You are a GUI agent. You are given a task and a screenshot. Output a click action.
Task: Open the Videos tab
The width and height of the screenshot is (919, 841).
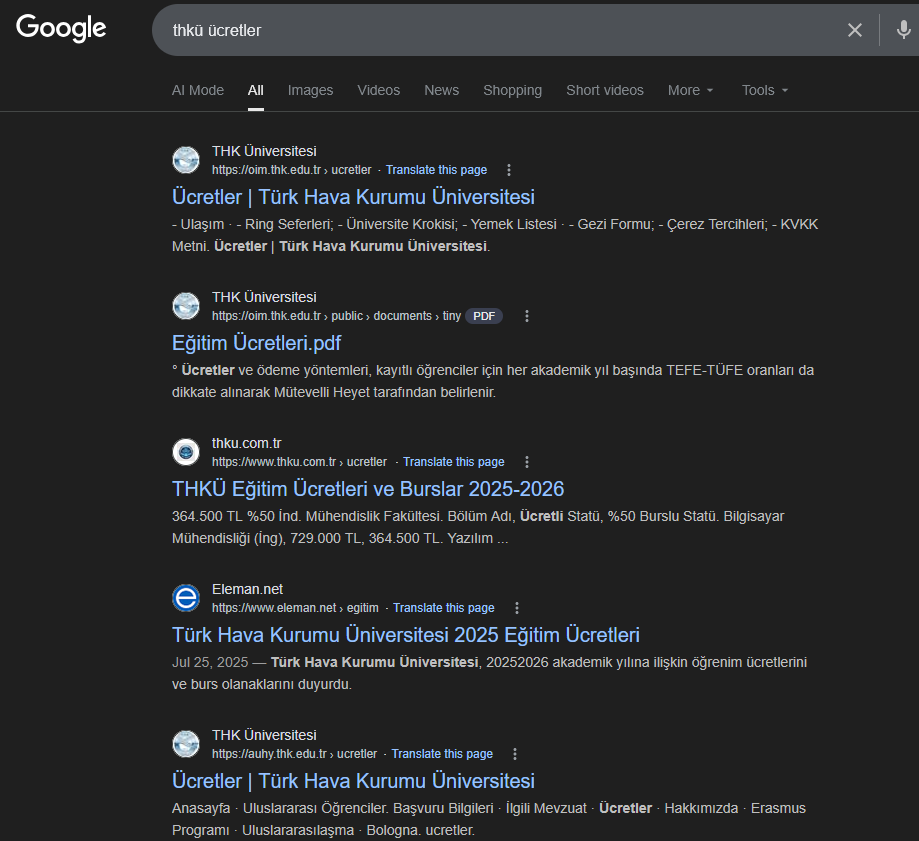tap(379, 90)
